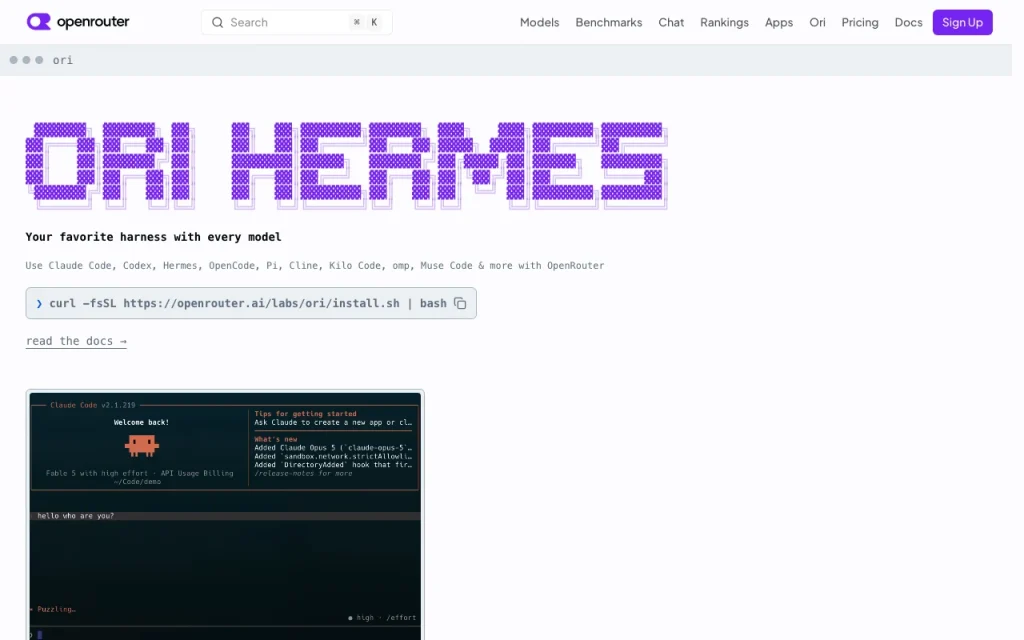Click the orange Claude Code mascot
1024x640 pixels.
pyautogui.click(x=141, y=445)
